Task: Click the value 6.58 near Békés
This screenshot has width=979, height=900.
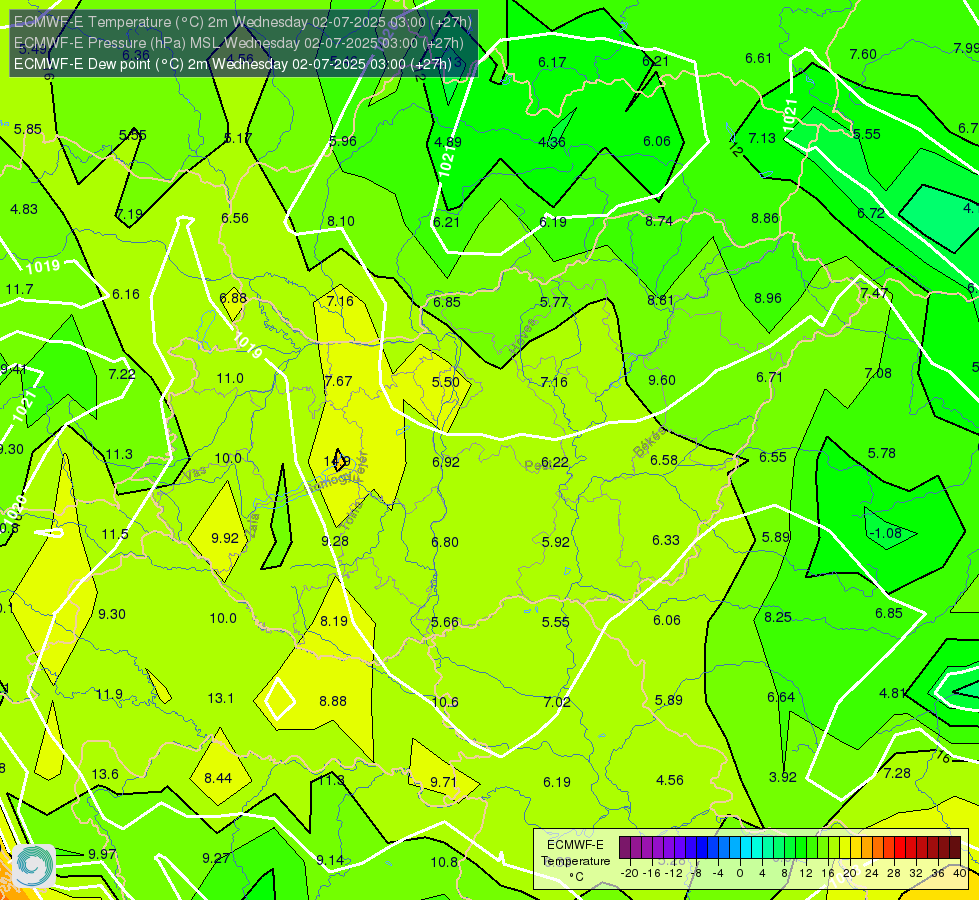Action: coord(664,460)
